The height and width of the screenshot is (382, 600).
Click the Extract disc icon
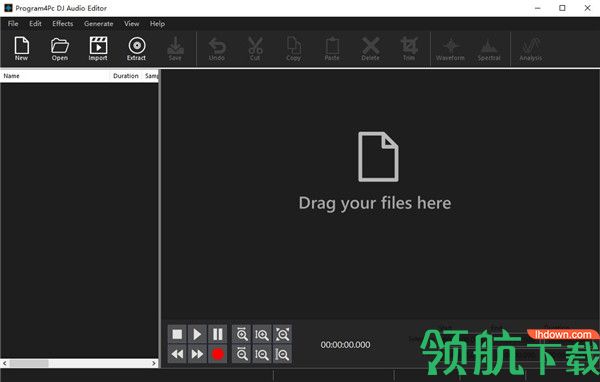[137, 48]
